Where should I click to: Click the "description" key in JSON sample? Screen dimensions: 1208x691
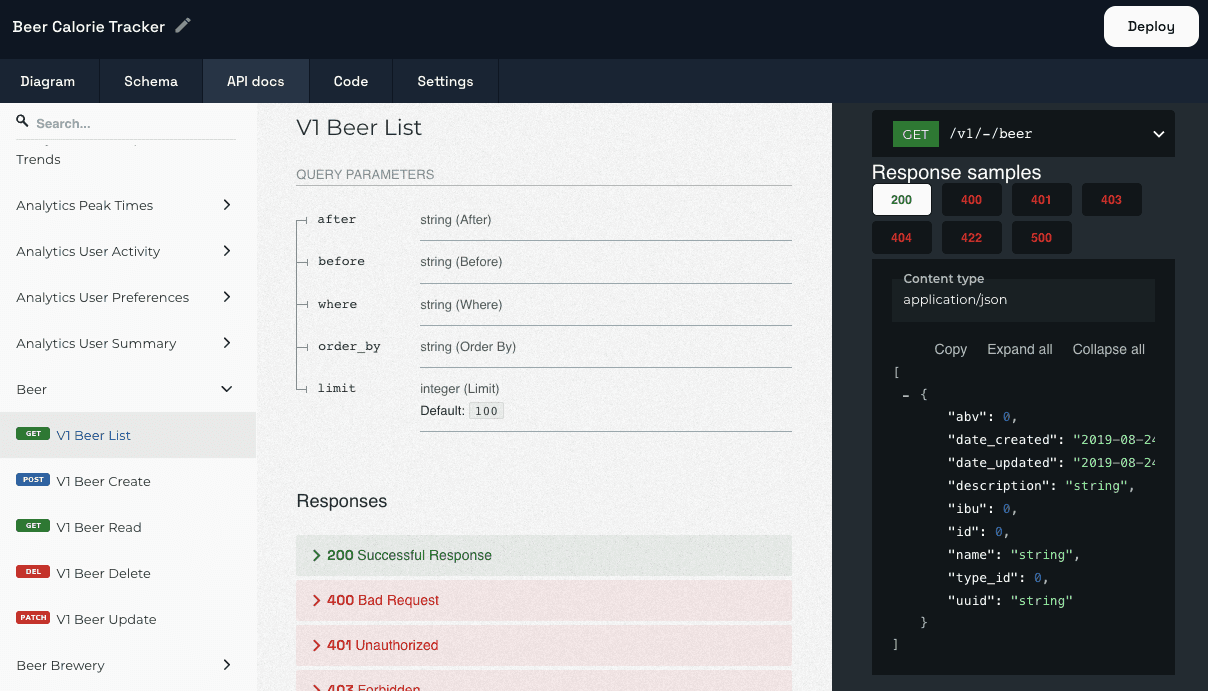pos(997,486)
